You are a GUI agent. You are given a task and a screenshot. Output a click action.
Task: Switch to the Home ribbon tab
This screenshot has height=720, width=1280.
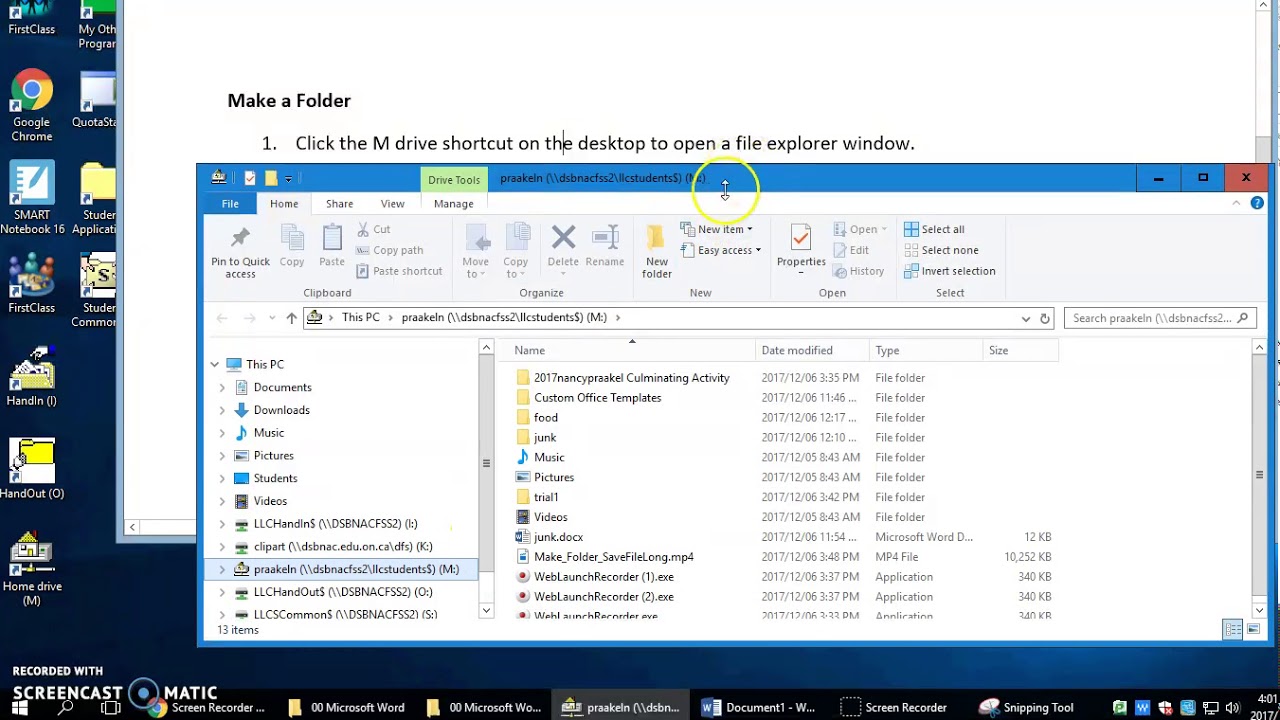pos(284,204)
